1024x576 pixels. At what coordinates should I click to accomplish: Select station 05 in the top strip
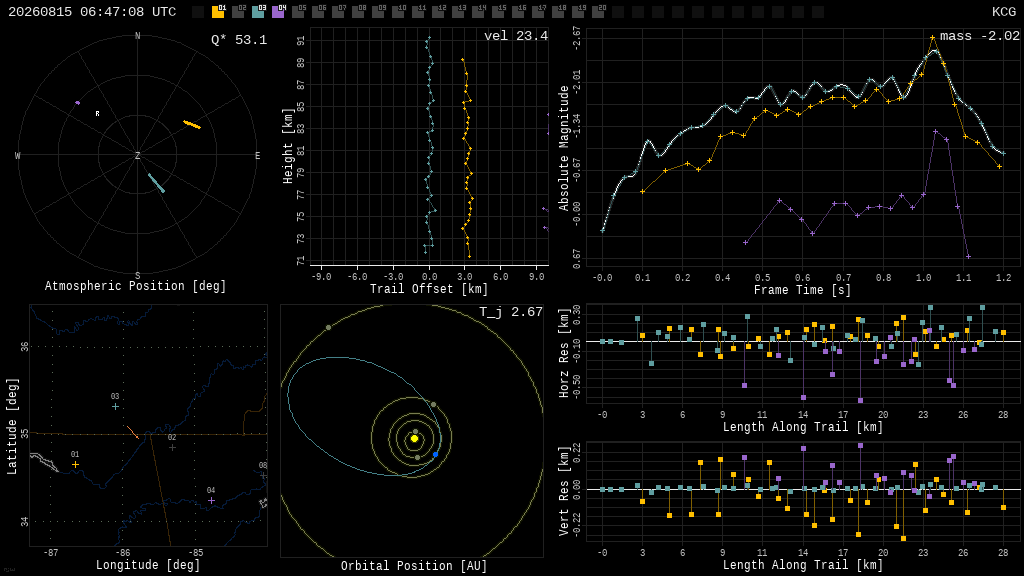(298, 11)
